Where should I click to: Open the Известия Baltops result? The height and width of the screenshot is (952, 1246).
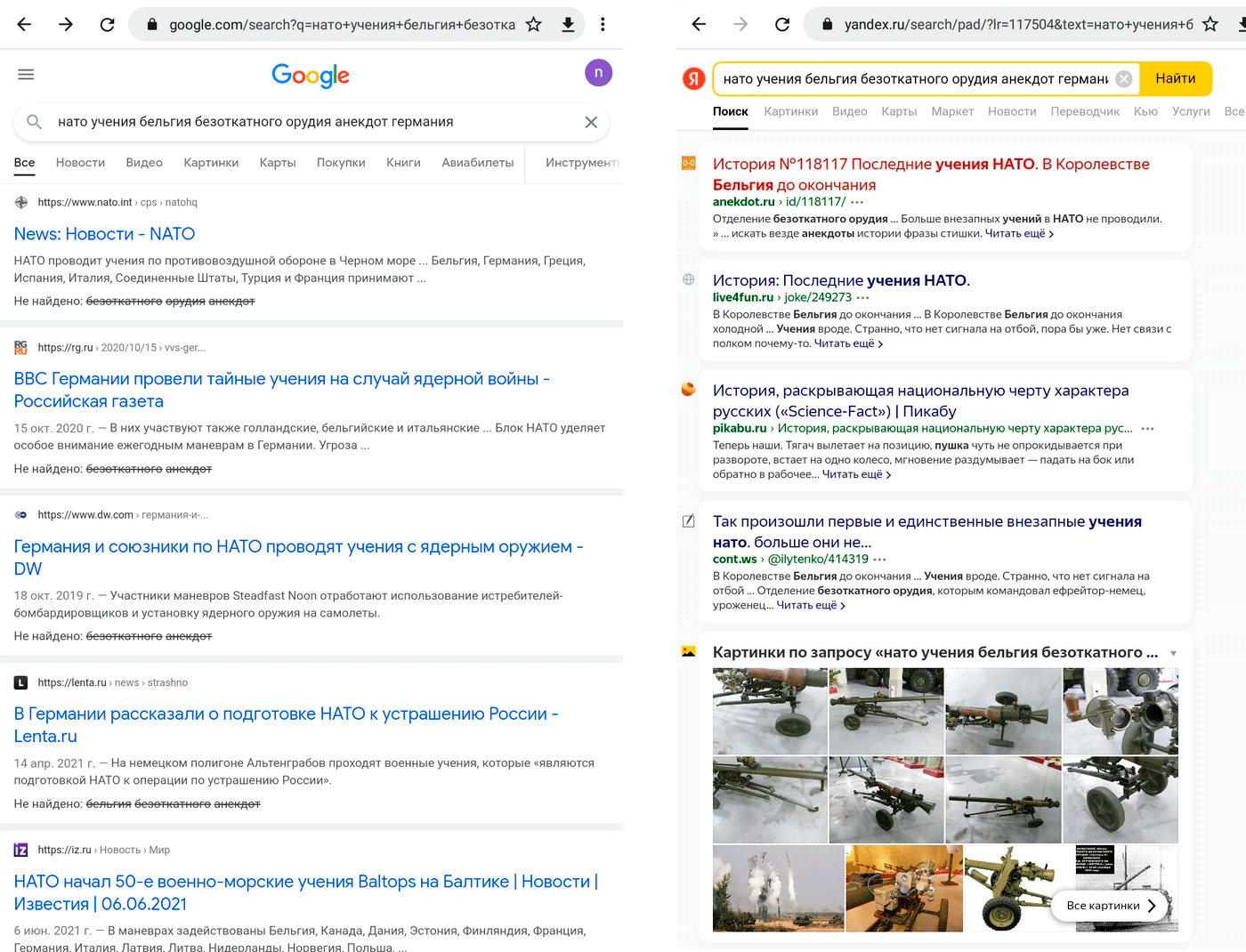click(x=306, y=892)
